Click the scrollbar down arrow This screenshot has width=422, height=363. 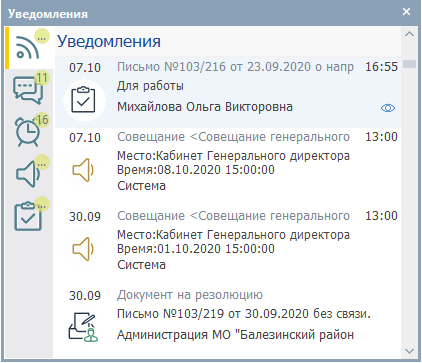click(409, 351)
